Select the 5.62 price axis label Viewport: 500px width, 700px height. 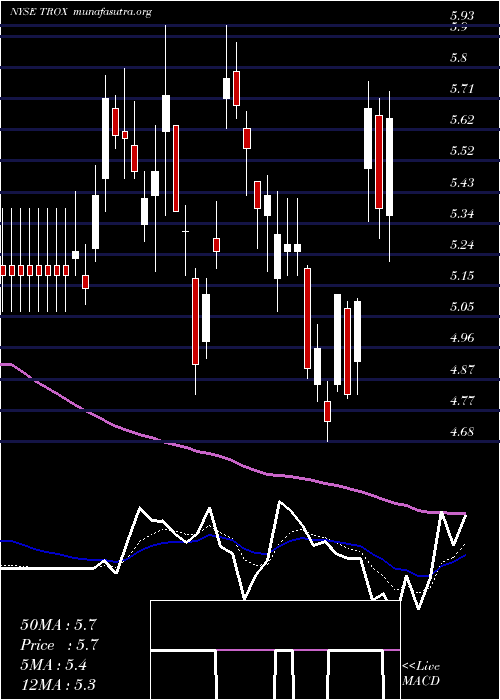pos(462,120)
